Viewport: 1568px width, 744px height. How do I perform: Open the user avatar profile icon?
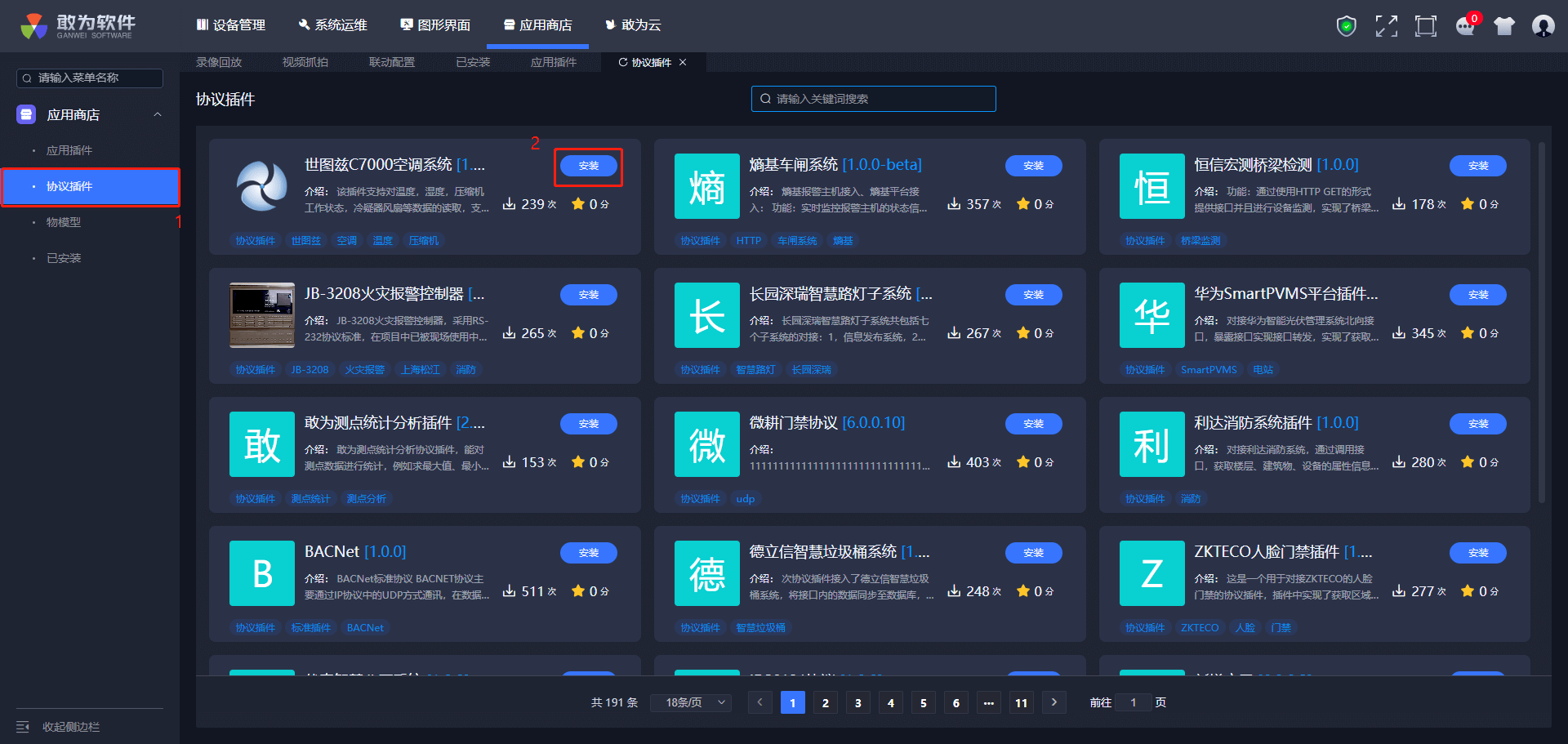[x=1543, y=26]
